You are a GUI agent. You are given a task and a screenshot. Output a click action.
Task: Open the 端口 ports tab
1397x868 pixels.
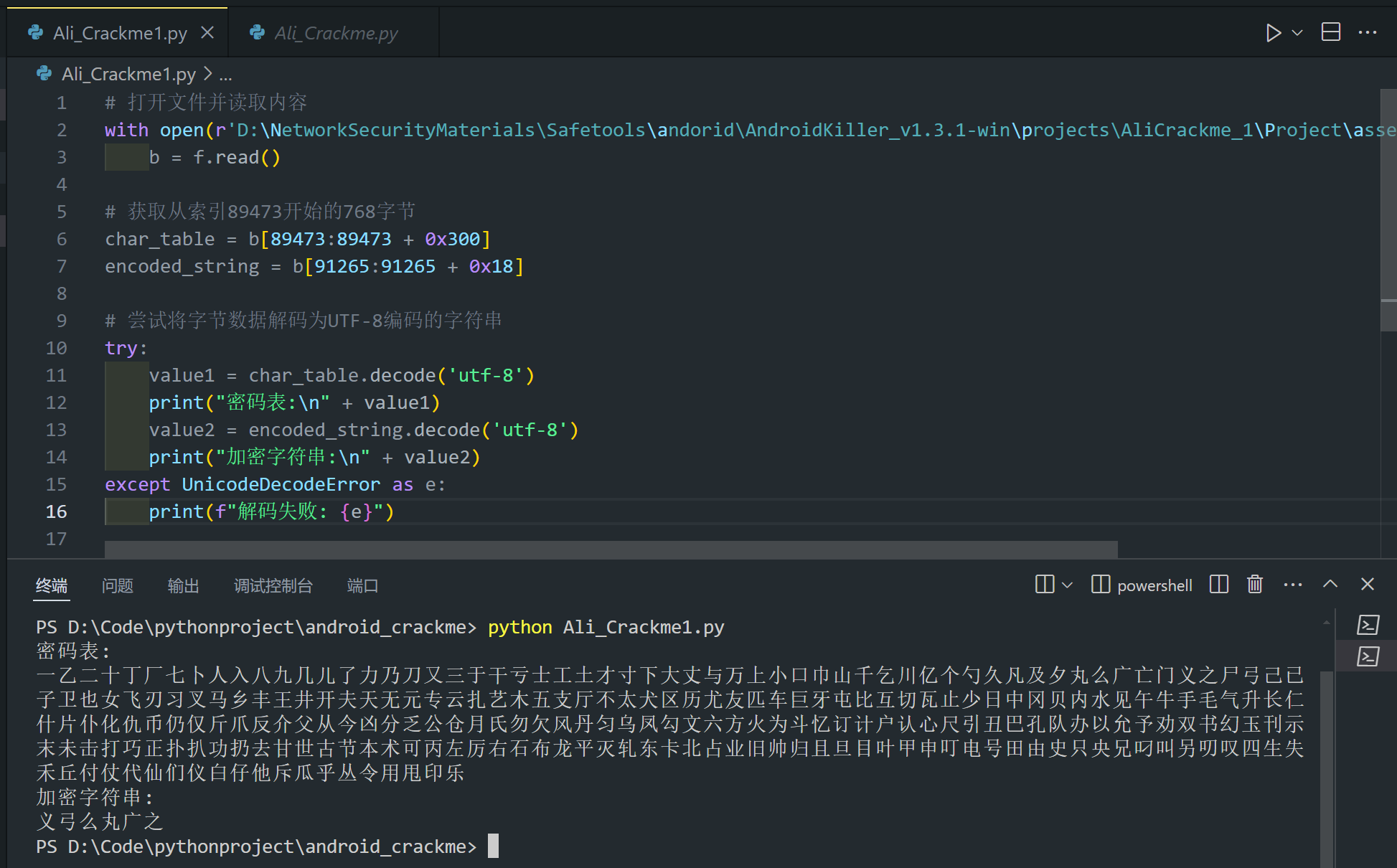pyautogui.click(x=362, y=586)
